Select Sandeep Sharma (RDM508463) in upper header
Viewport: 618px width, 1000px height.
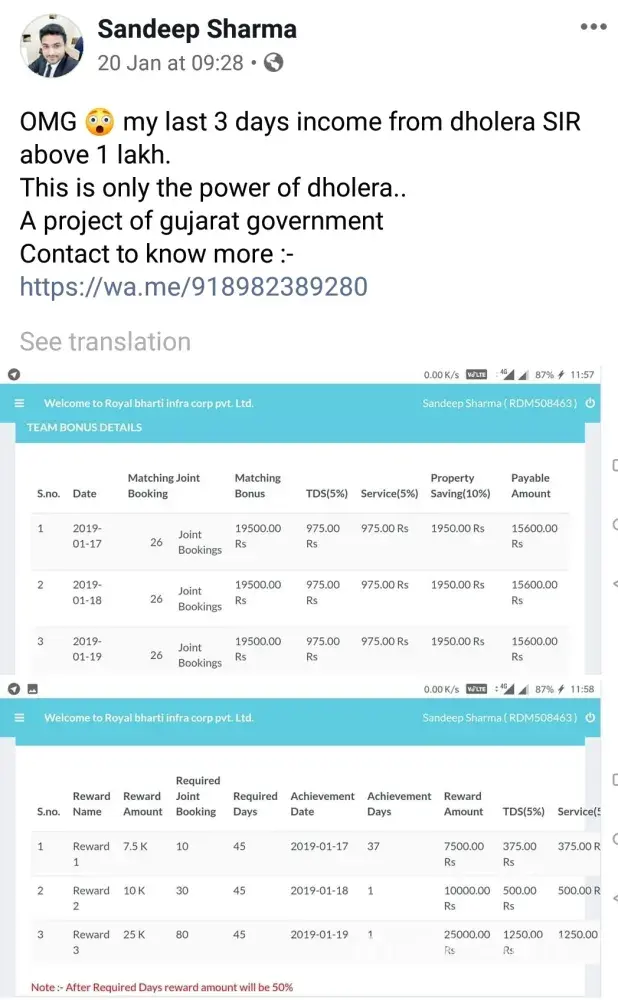coord(500,404)
